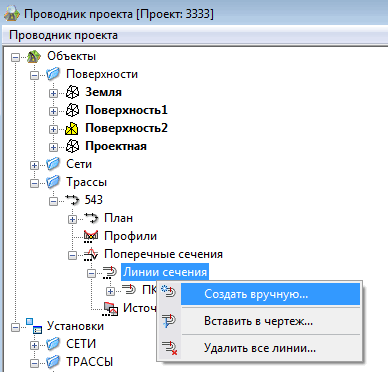Collapse the ТРАССЫ folder under Установки
Image resolution: width=388 pixels, height=372 pixels.
click(x=34, y=363)
